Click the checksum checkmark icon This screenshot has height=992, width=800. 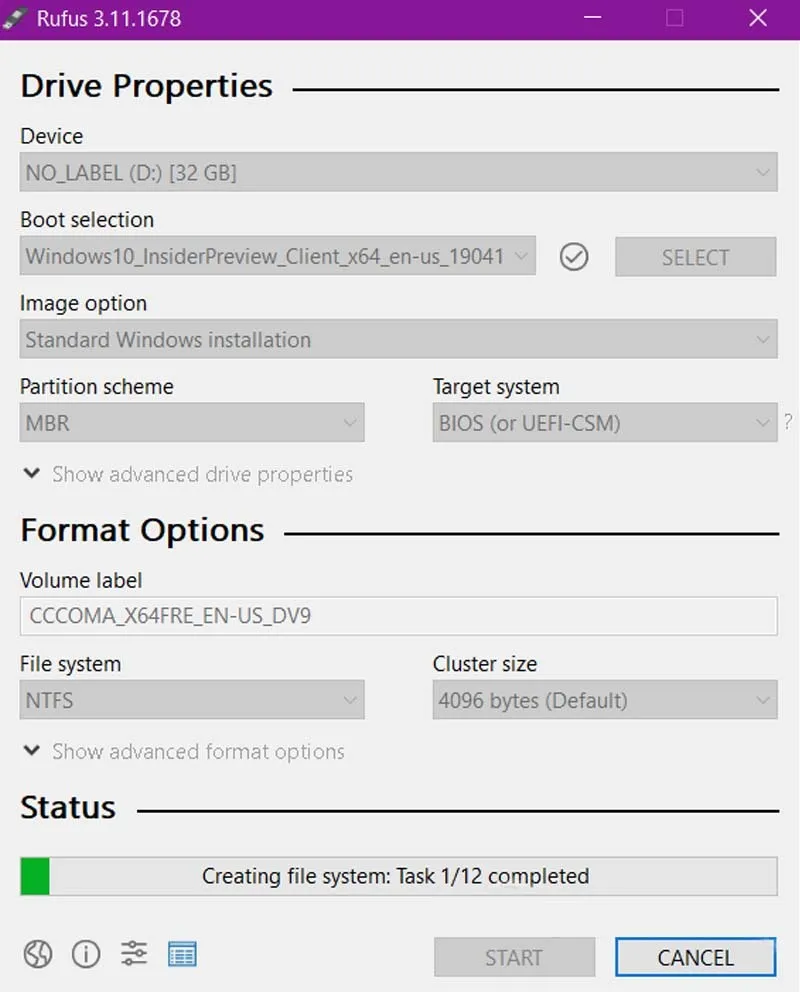click(574, 257)
